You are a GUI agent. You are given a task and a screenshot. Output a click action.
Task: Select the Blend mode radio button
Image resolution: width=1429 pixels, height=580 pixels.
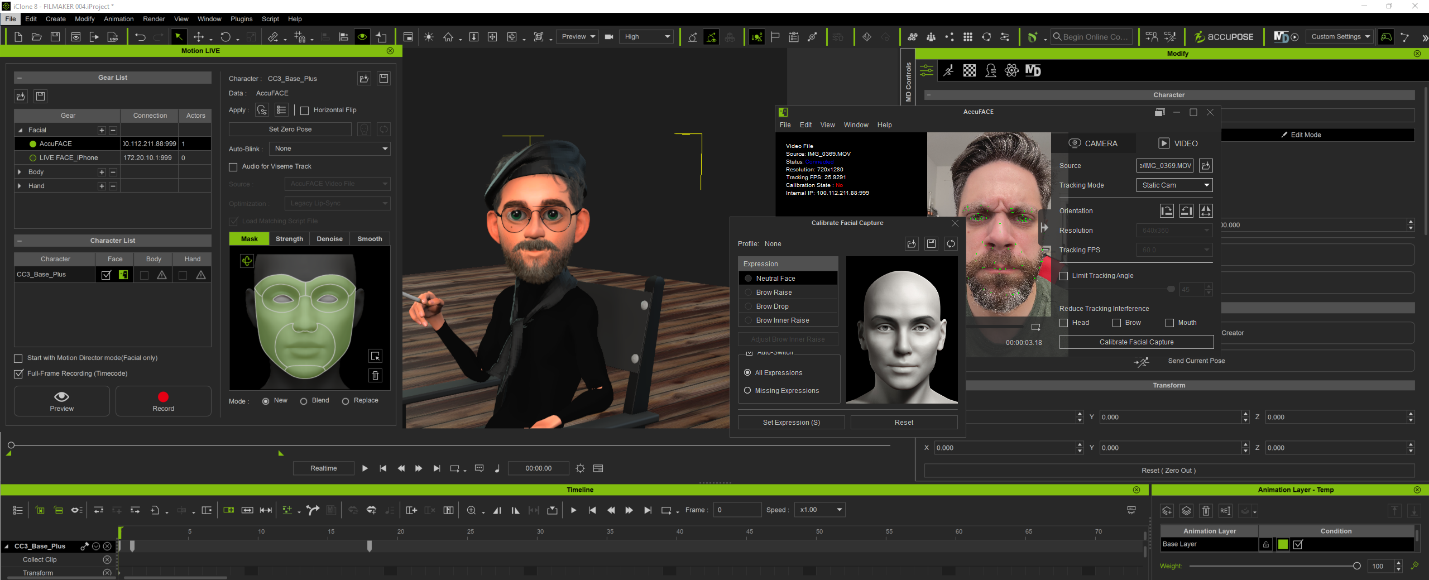303,401
